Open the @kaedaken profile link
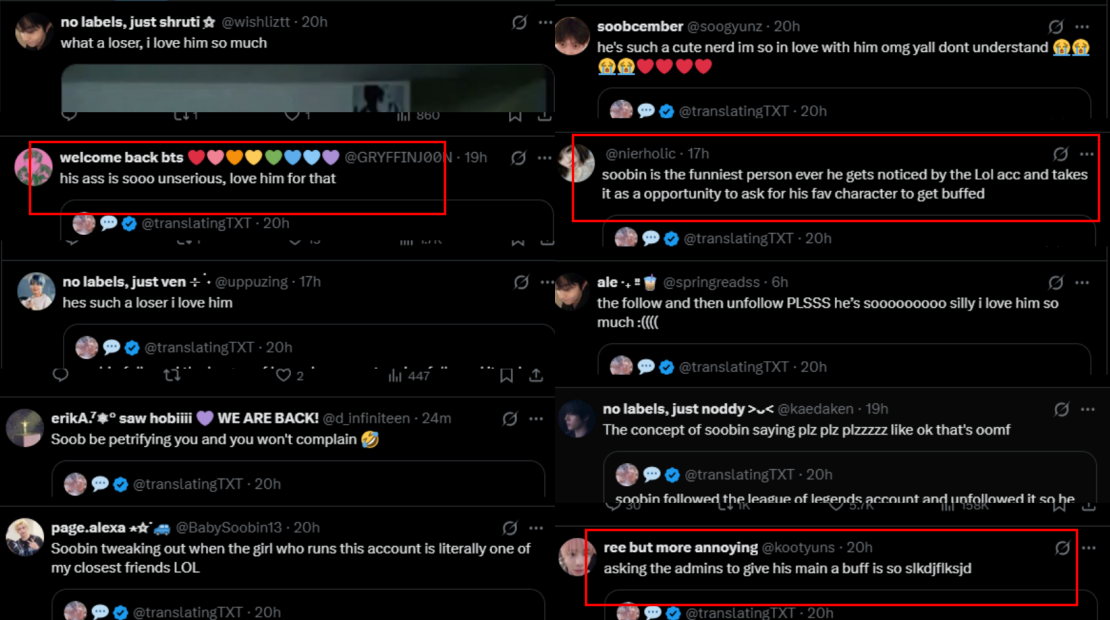 [815, 409]
